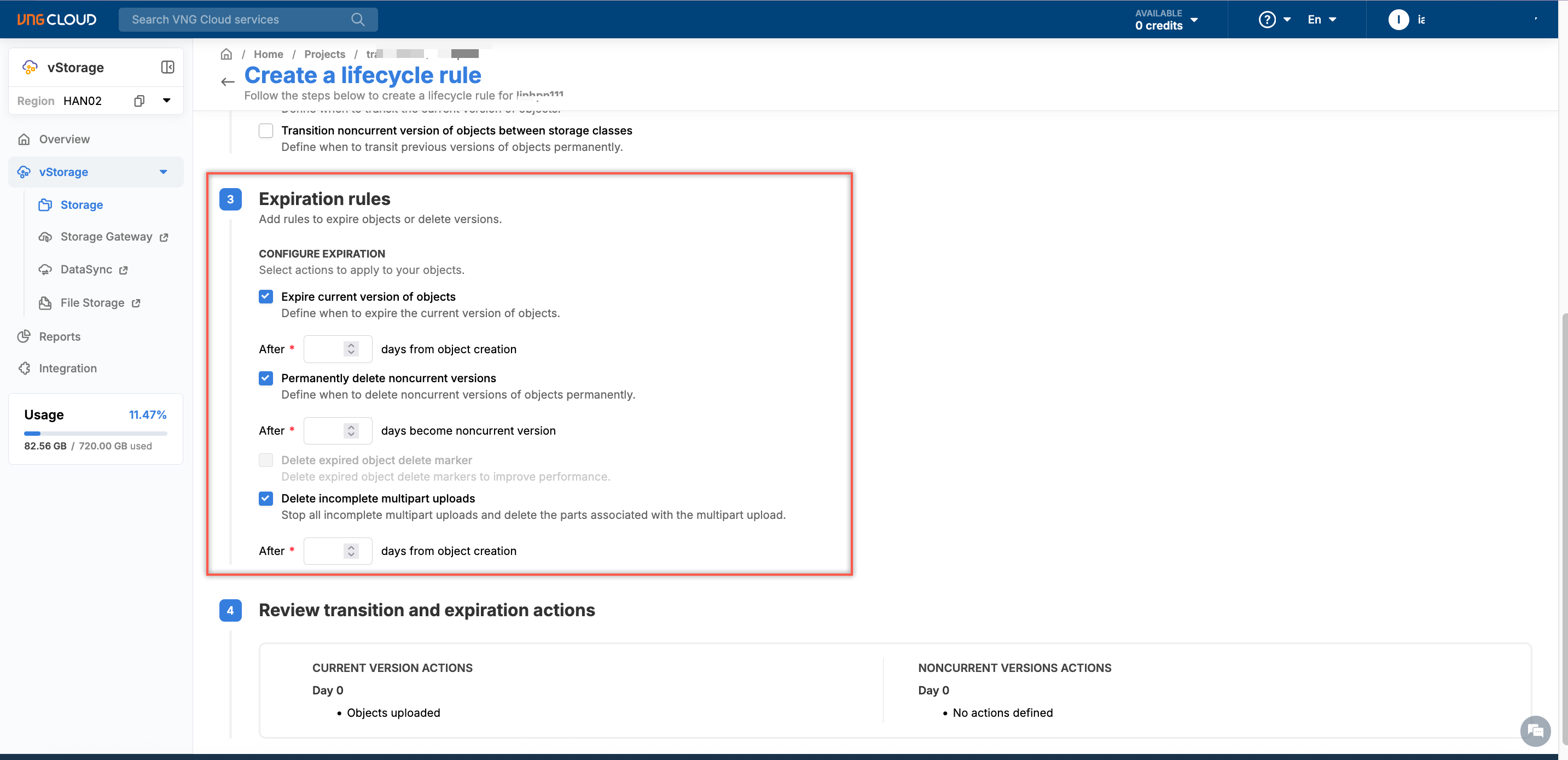Screen dimensions: 1568x760
Task: Click the Usage progress bar
Action: pos(96,433)
